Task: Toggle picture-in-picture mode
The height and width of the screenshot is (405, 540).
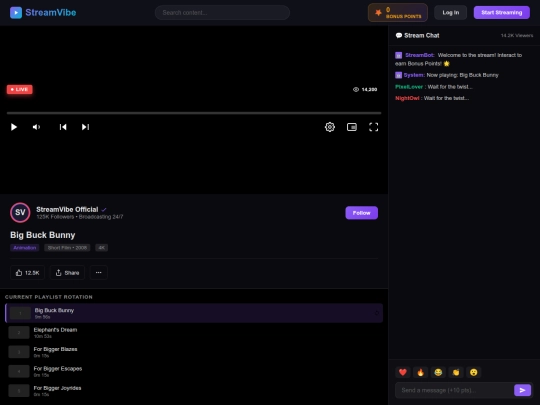Action: 352,127
